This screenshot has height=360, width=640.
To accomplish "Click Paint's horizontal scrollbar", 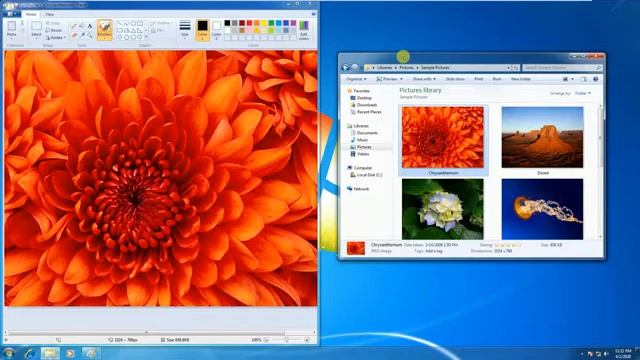I will [x=147, y=333].
